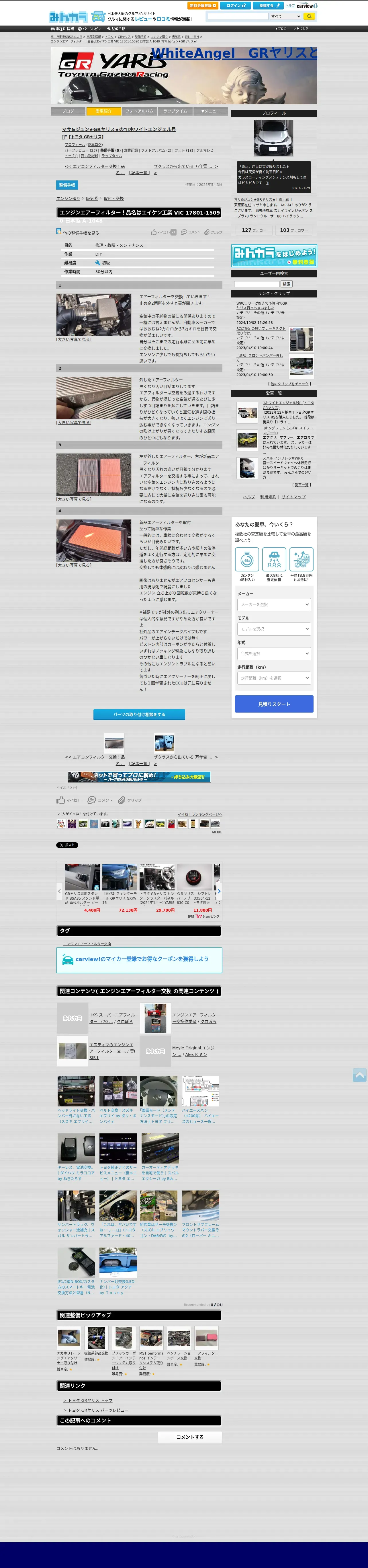368x1568 pixels.
Task: Click step 3 filter comparison photo
Action: click(94, 475)
